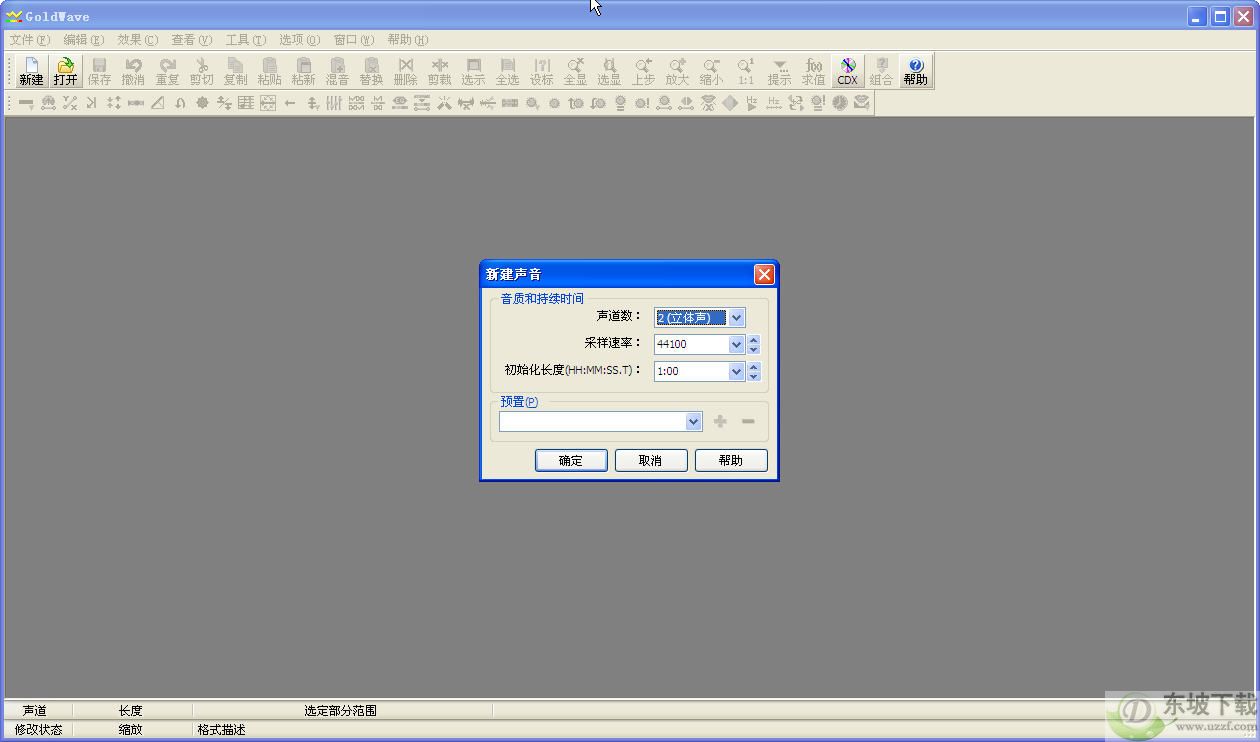Click the plus button to add a preset

720,421
